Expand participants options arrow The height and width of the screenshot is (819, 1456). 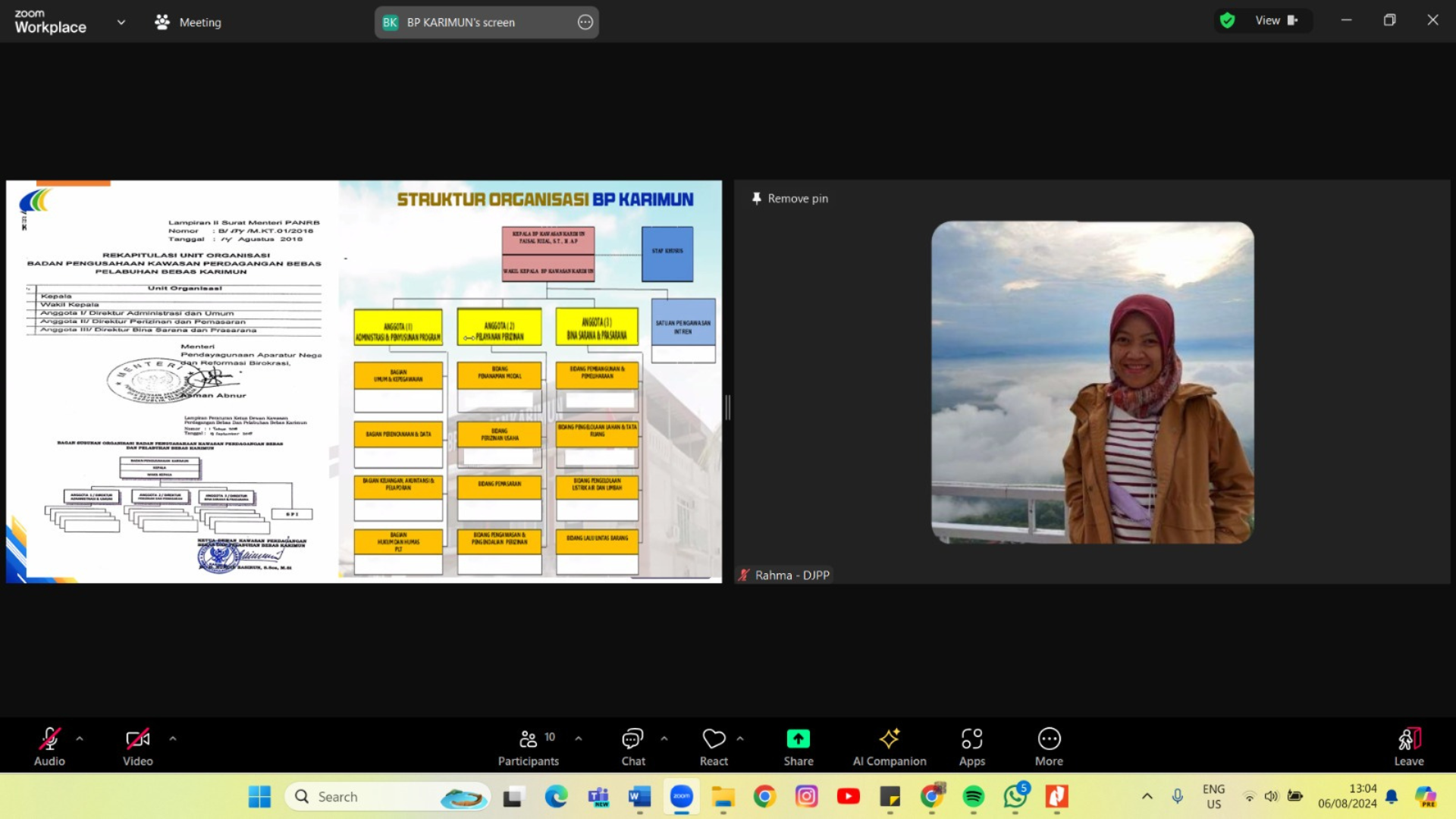(x=579, y=739)
